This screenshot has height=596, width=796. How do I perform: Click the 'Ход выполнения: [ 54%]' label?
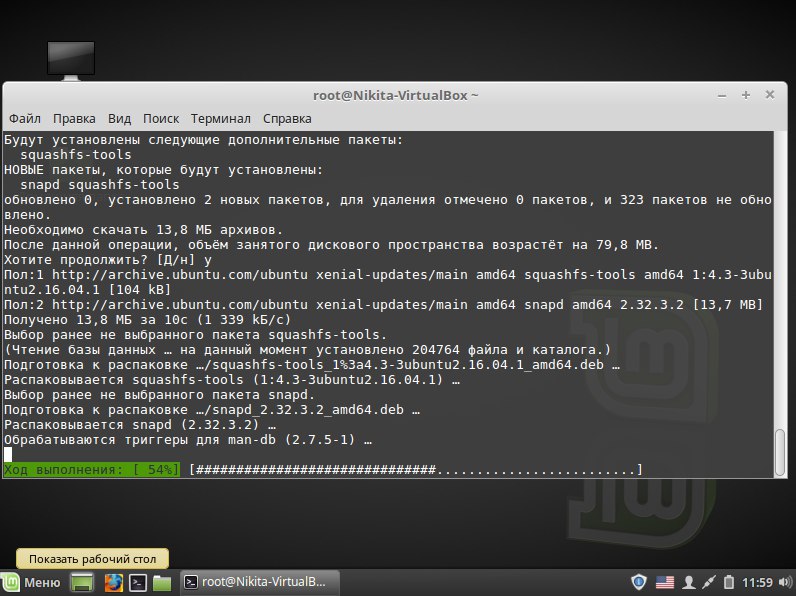(x=91, y=470)
